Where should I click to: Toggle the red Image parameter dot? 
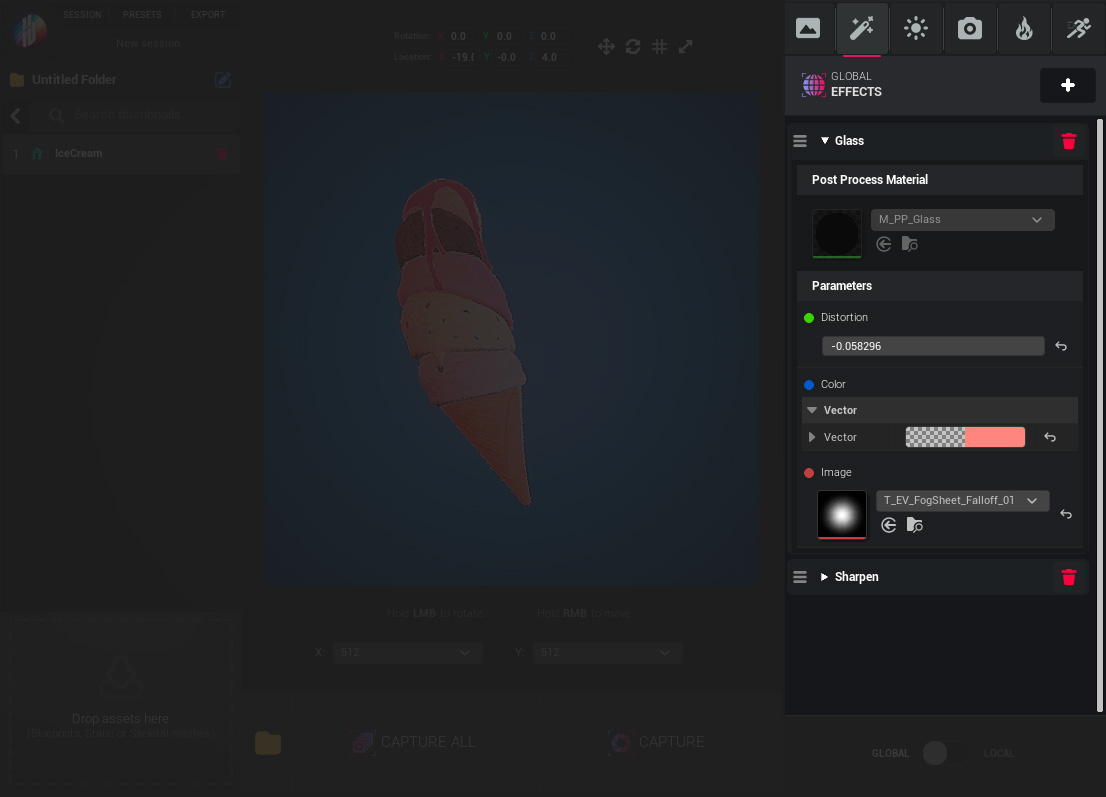809,473
